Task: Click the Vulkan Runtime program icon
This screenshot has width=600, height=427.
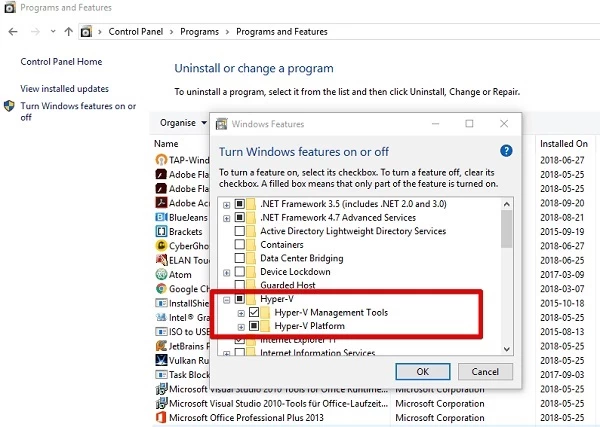Action: click(x=161, y=360)
